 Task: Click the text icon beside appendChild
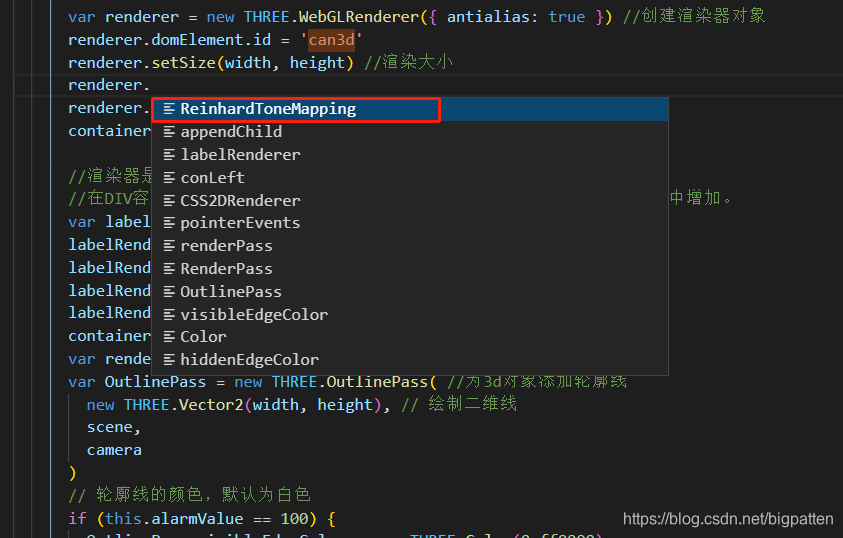pos(169,132)
